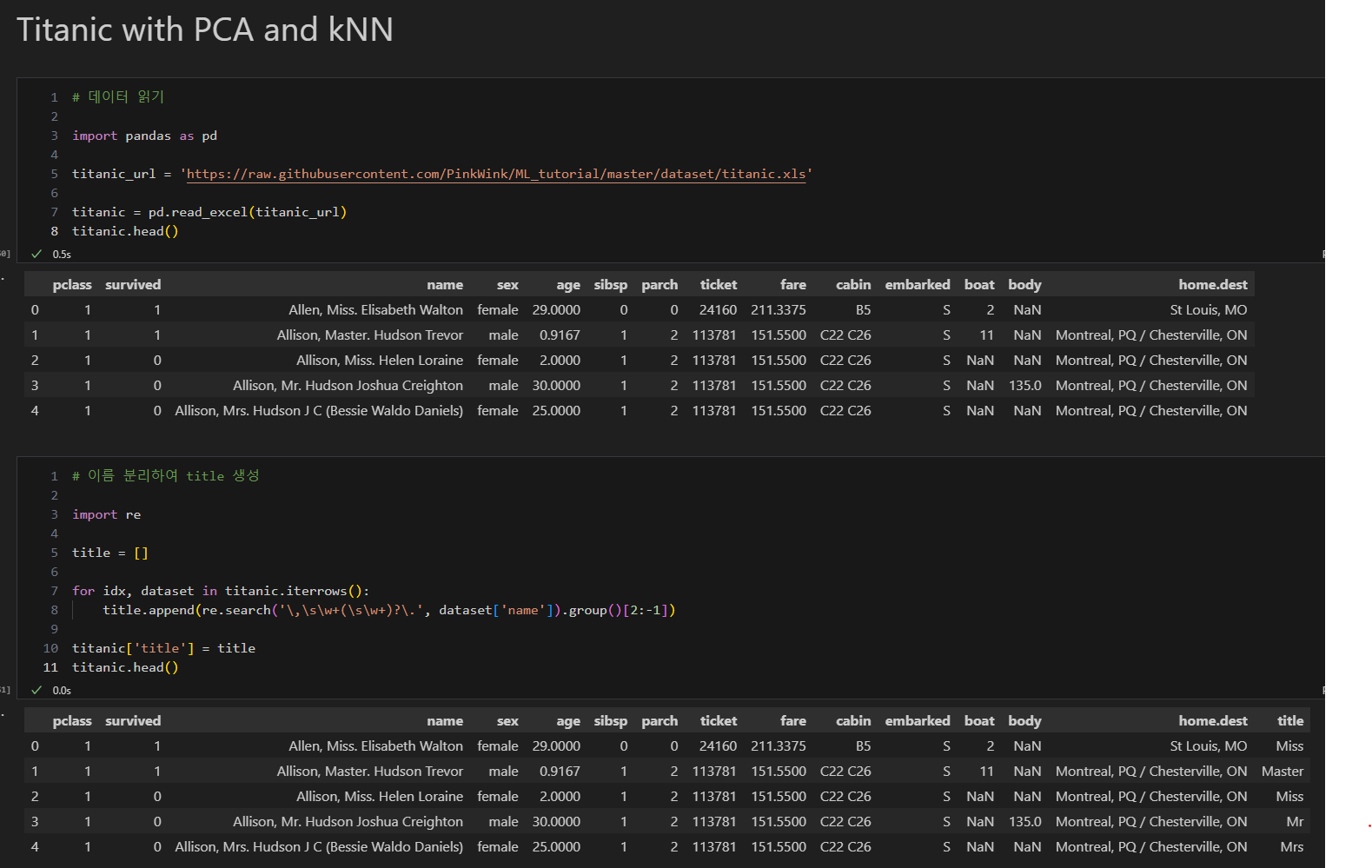The width and height of the screenshot is (1372, 868).
Task: Click the 'titanic_url =' variable assignment
Action: tap(122, 174)
